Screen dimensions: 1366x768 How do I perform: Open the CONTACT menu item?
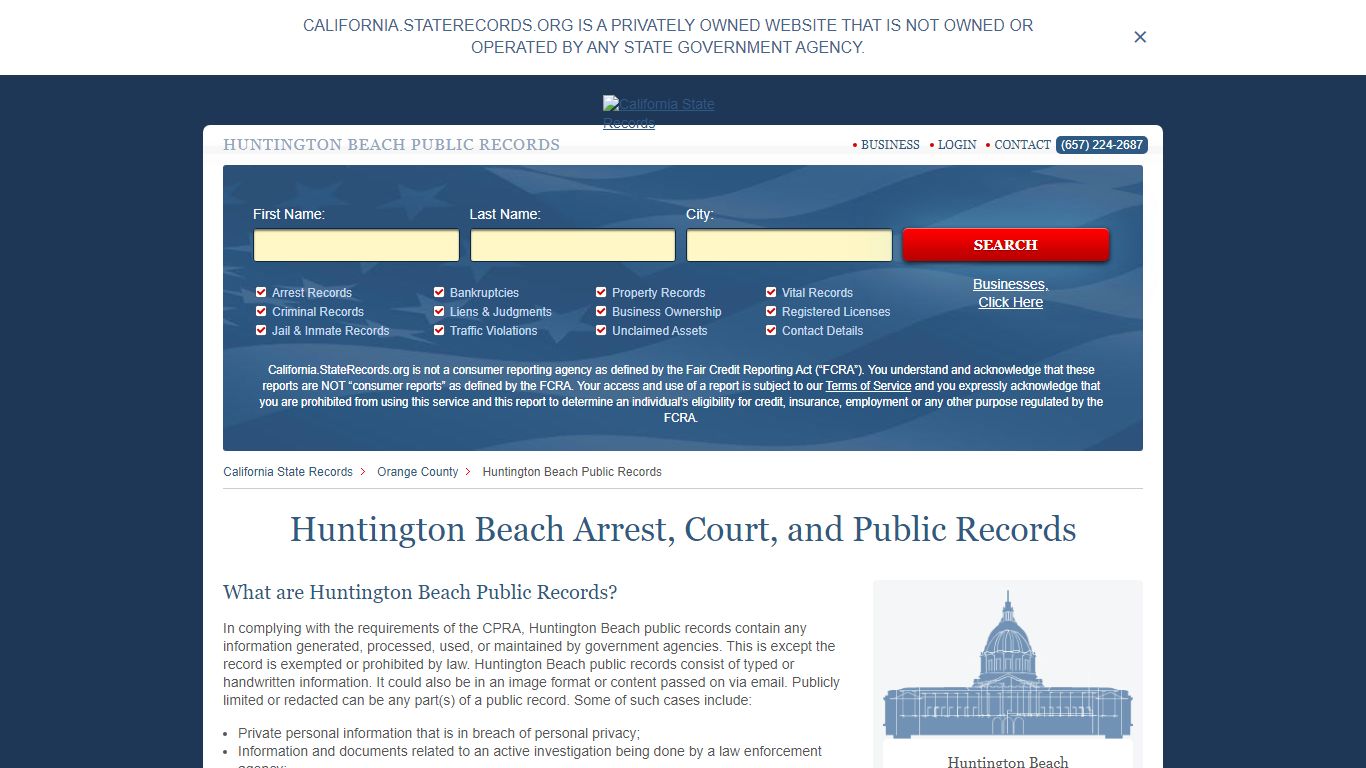[1022, 145]
